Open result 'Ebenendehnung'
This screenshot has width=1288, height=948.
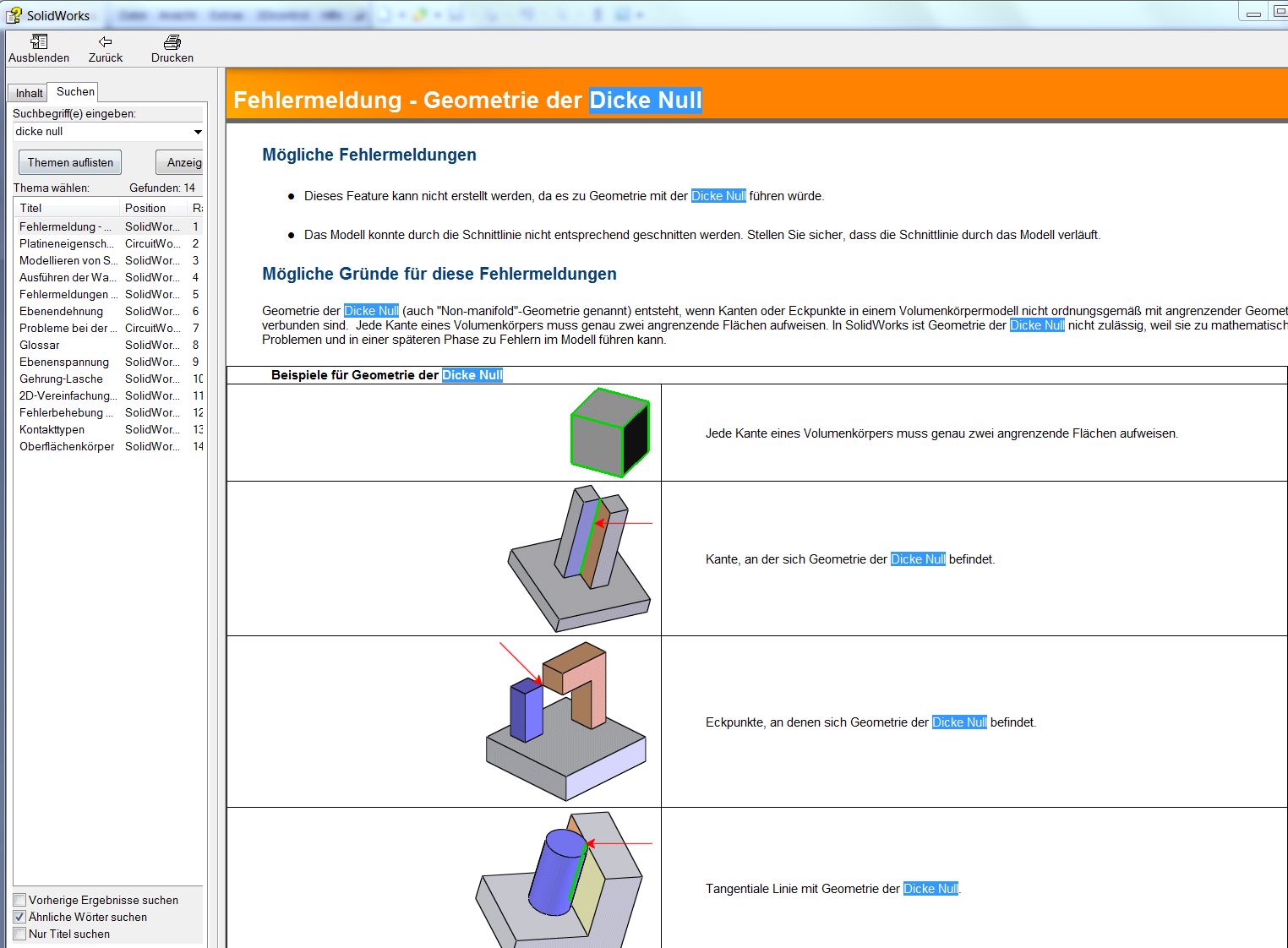[108, 311]
